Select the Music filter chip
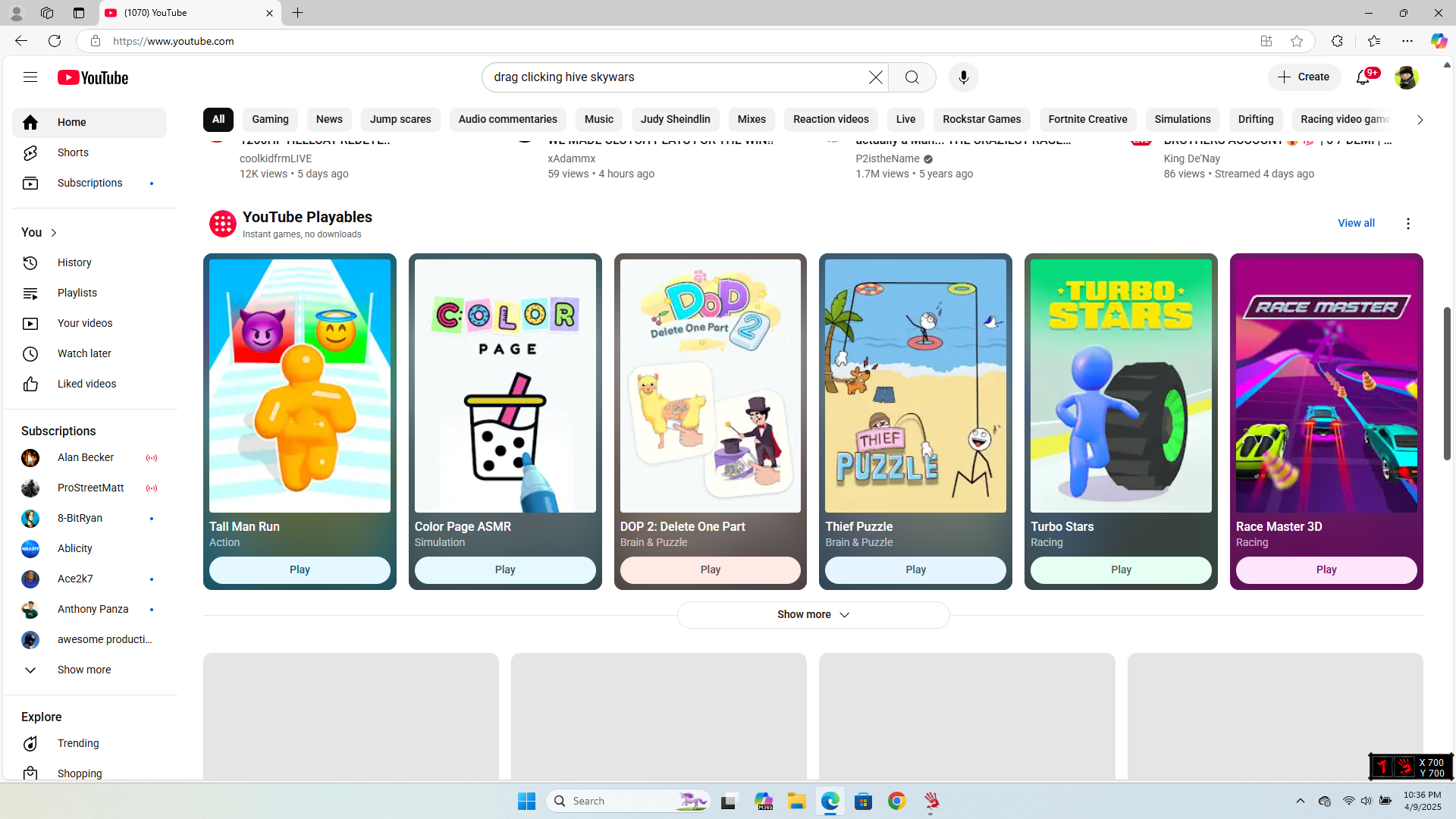This screenshot has height=819, width=1456. [599, 119]
